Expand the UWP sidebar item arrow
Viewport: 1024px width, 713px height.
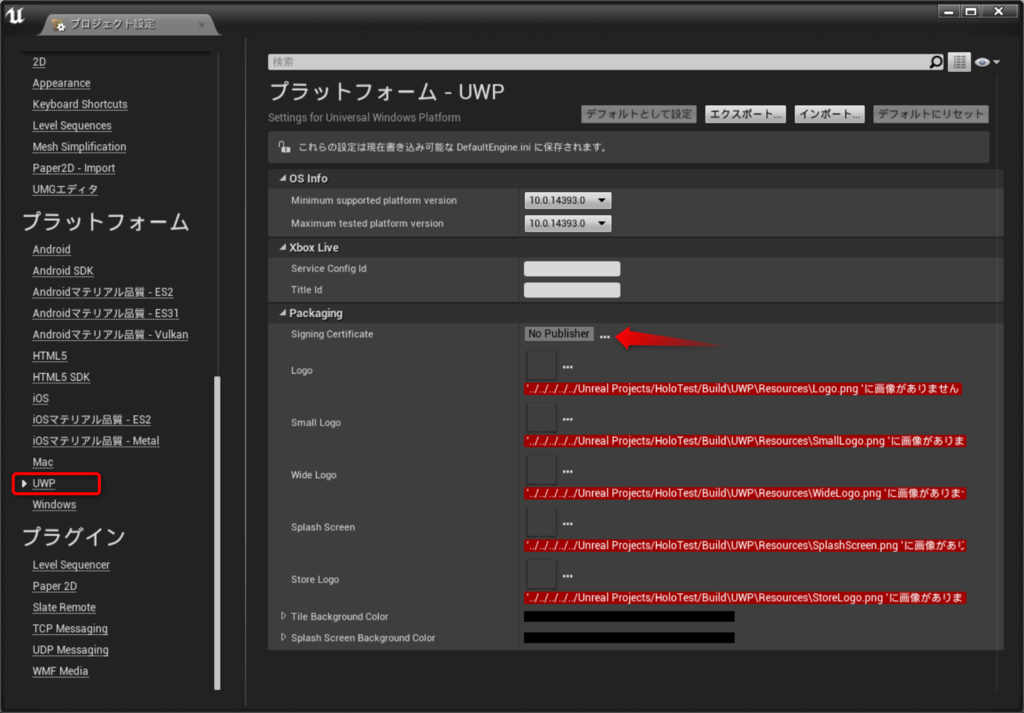[x=24, y=484]
